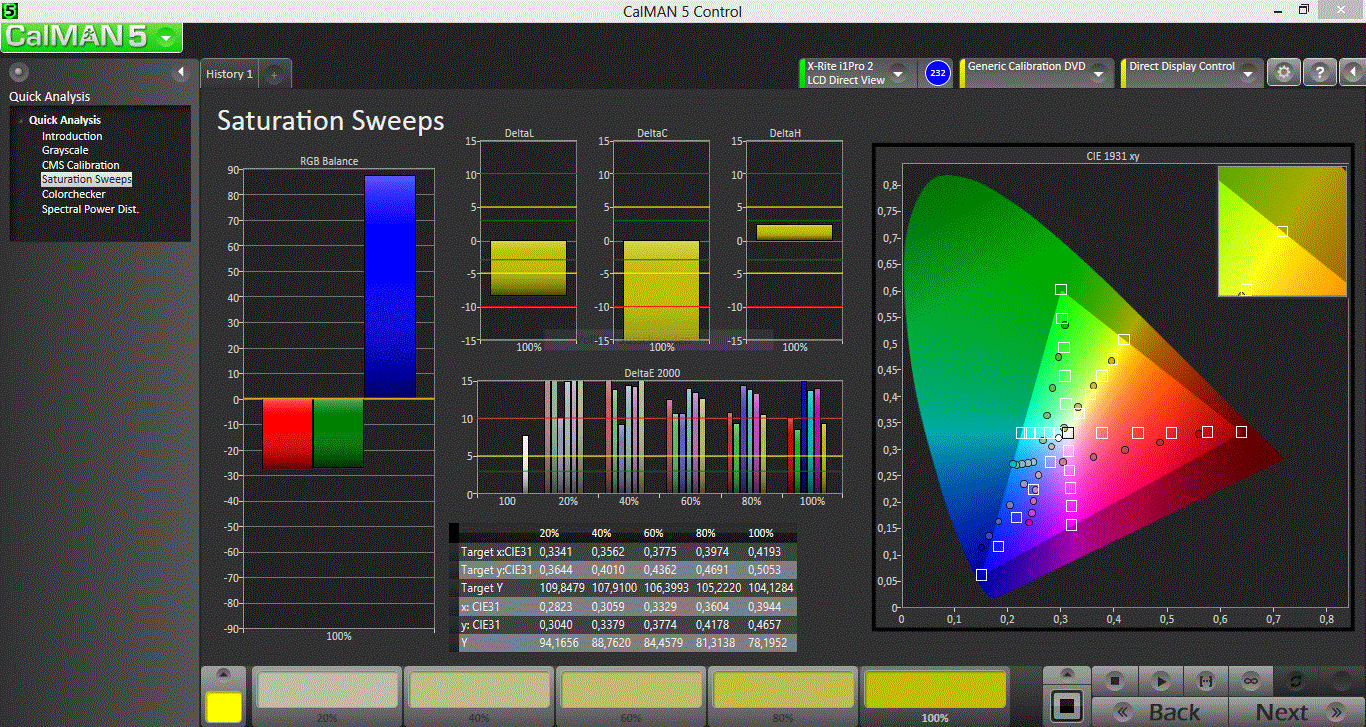Open the Generic Calibration DVD source dropdown

coord(1098,74)
